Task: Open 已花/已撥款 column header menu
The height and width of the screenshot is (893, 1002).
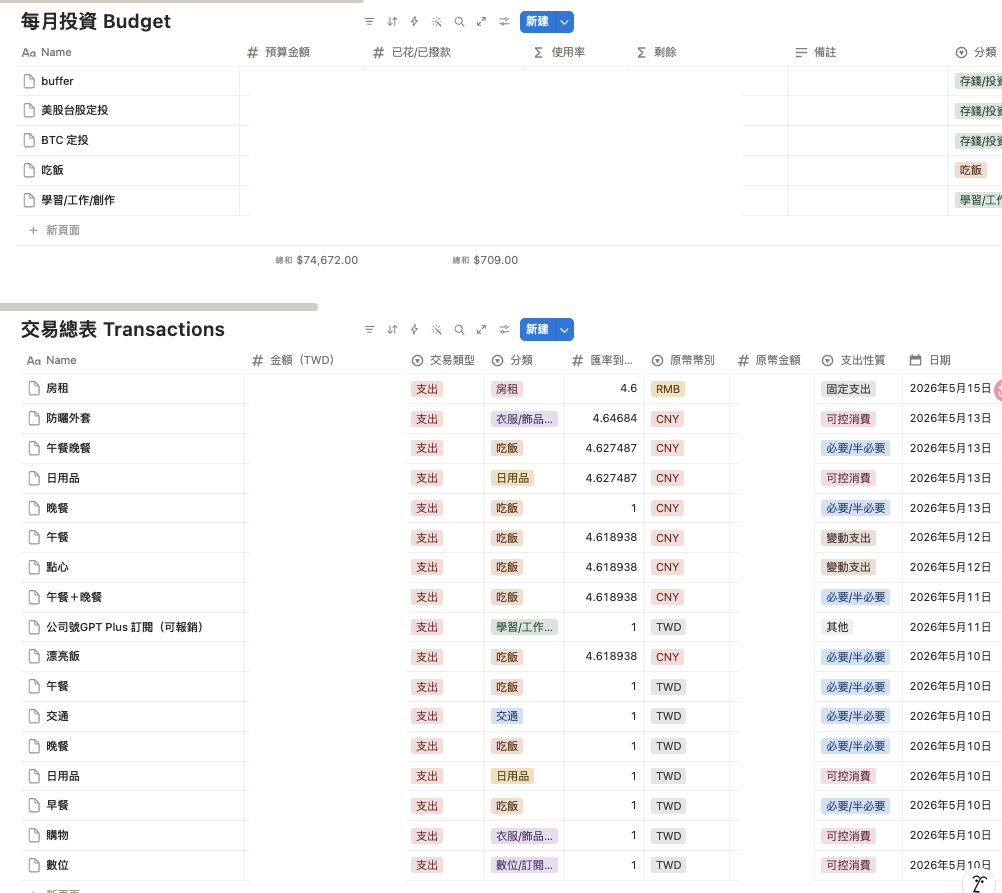Action: [412, 52]
